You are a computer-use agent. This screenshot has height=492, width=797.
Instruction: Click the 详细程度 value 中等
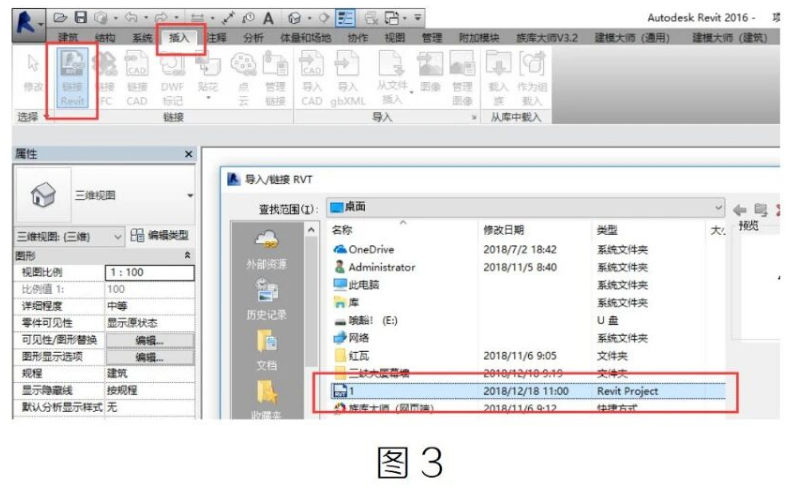(x=149, y=306)
